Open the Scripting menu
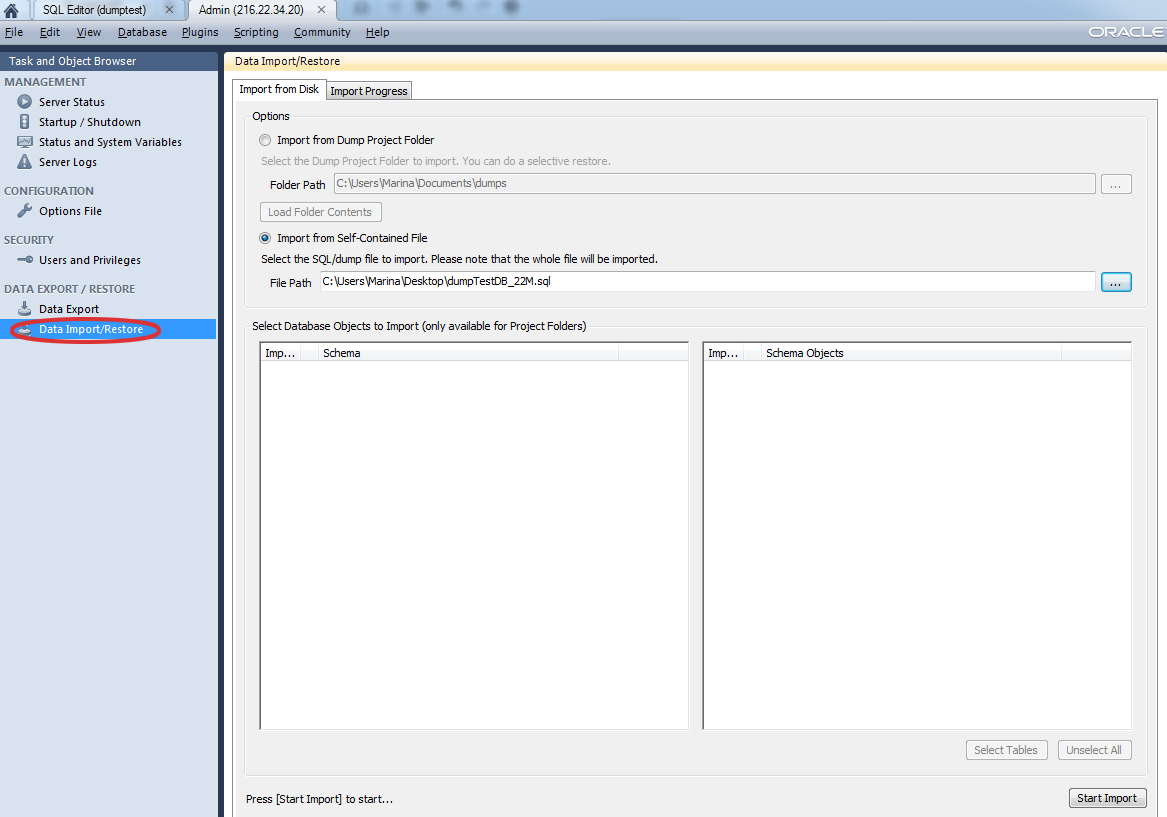The width and height of the screenshot is (1167, 817). [x=256, y=32]
